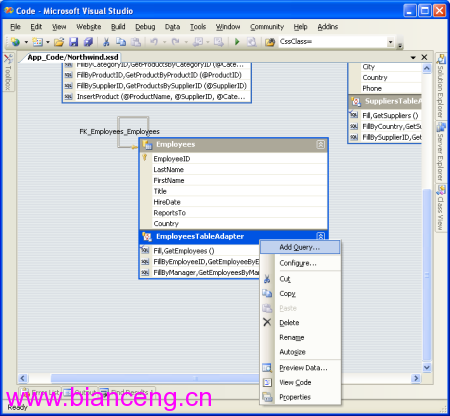Open the File menu
The image size is (450, 416).
(x=15, y=27)
